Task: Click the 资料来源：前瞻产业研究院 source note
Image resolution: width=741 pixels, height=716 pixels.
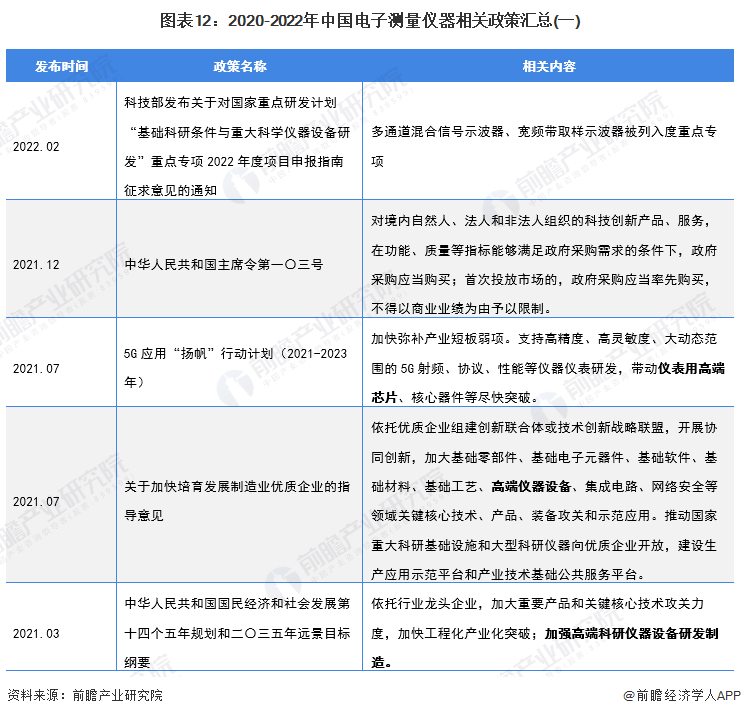Action: (x=85, y=695)
